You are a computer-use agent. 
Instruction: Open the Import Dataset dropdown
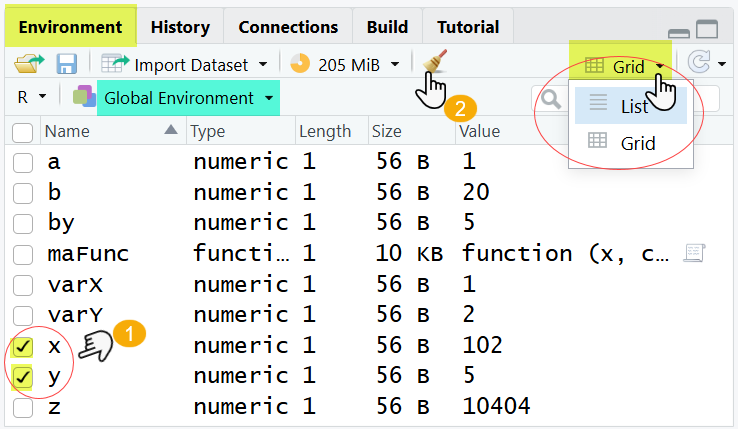pyautogui.click(x=190, y=65)
